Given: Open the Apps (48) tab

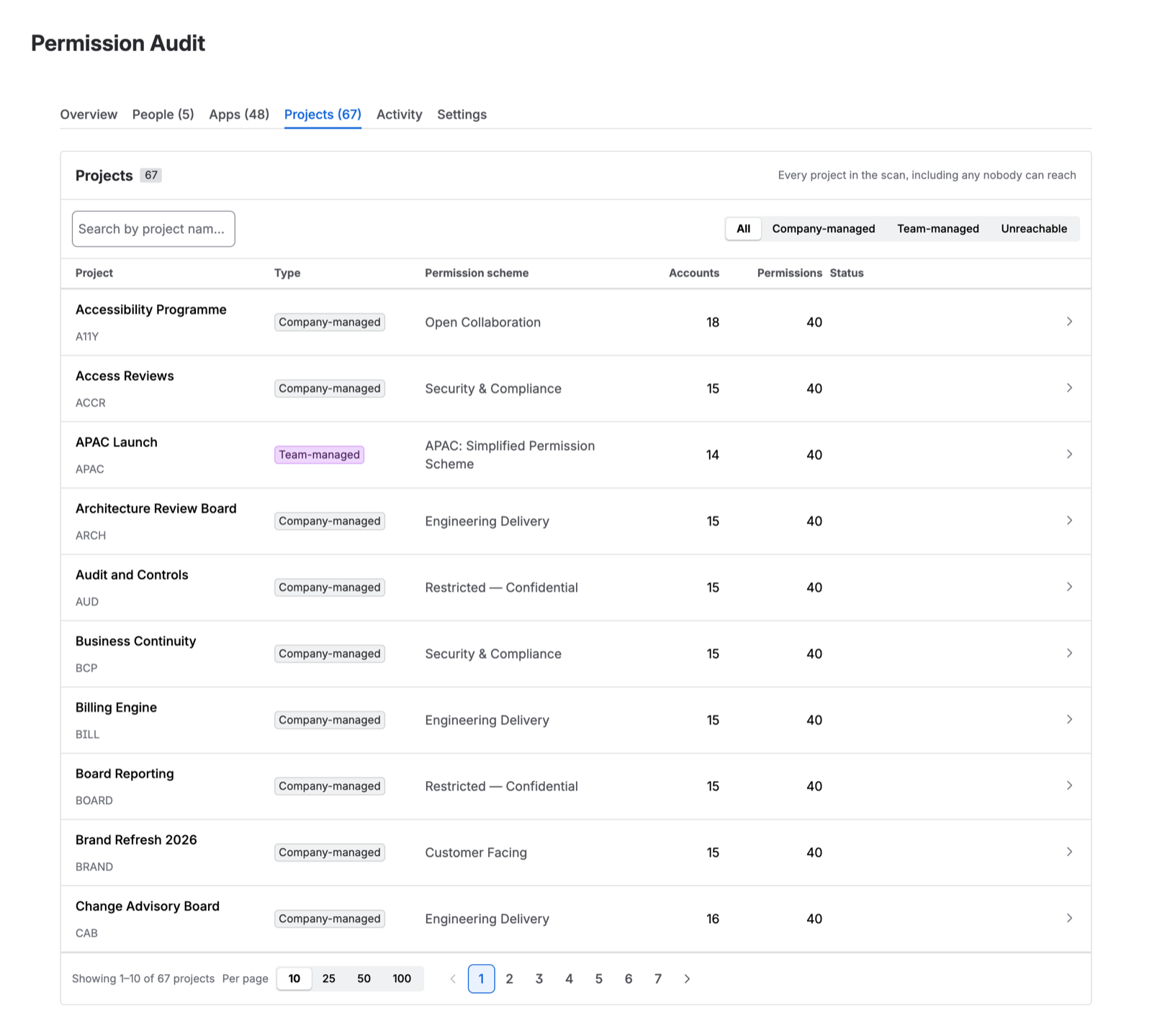Looking at the screenshot, I should pyautogui.click(x=239, y=114).
